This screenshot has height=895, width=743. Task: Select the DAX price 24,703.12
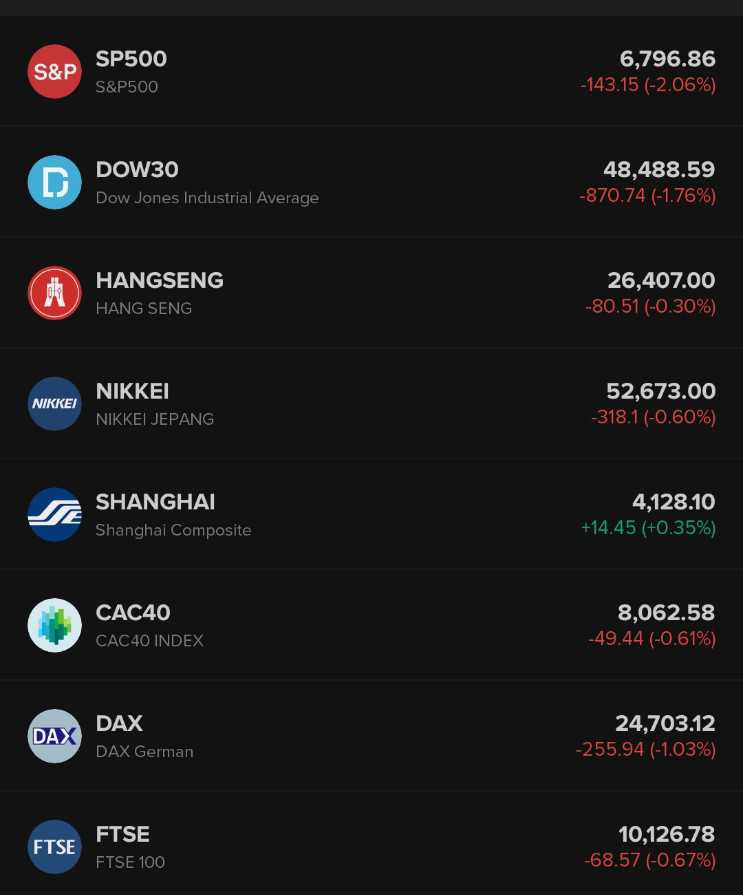point(665,723)
